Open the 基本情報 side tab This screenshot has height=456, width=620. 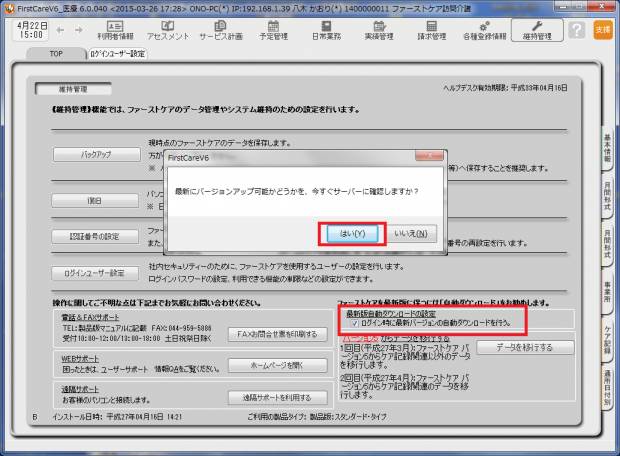click(608, 150)
